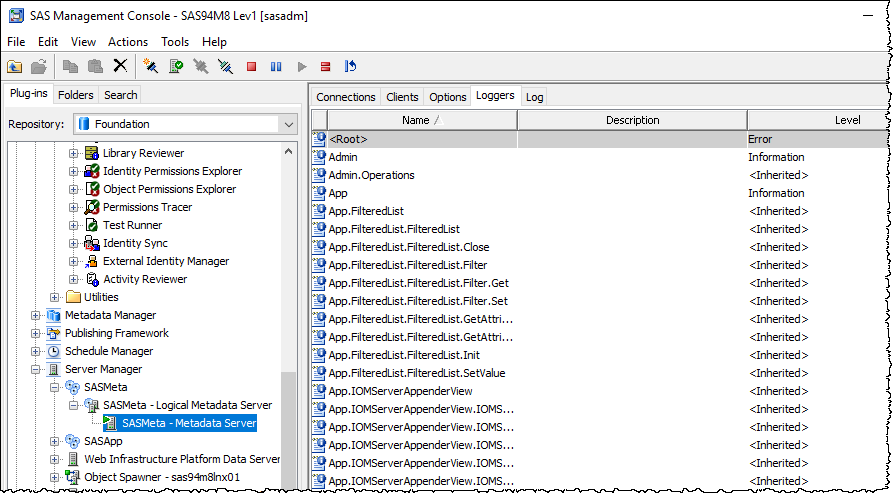Click the Permissions Tracer icon
The height and width of the screenshot is (496, 894).
pos(92,207)
